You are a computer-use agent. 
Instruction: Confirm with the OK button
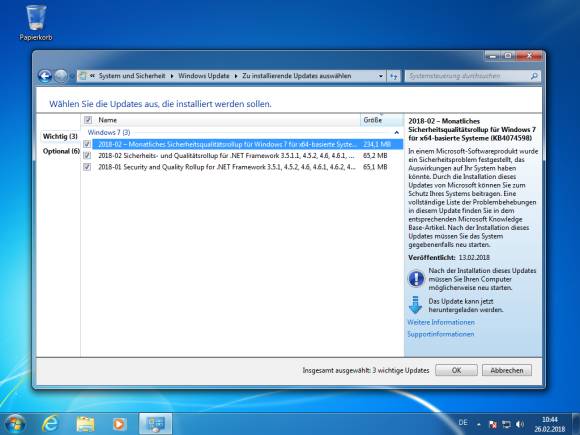click(456, 370)
